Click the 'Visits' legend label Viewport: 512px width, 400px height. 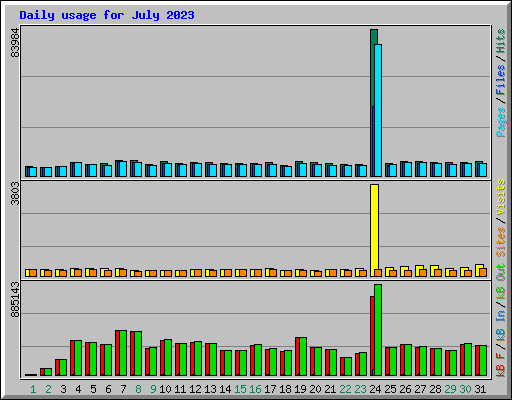click(x=501, y=198)
